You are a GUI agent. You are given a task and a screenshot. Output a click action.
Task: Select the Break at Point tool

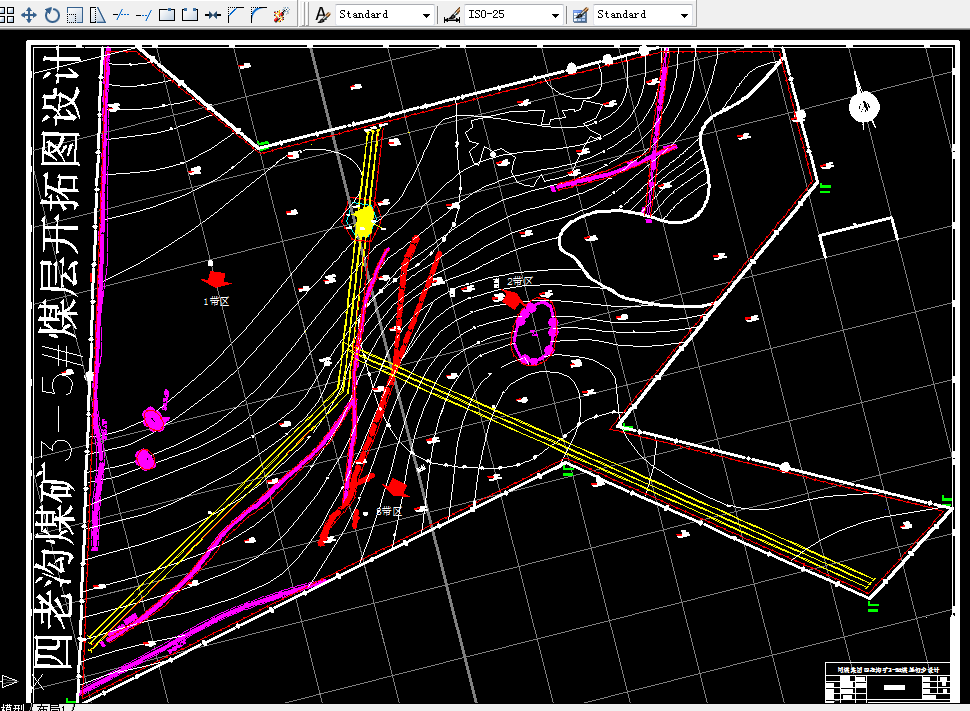[x=166, y=14]
